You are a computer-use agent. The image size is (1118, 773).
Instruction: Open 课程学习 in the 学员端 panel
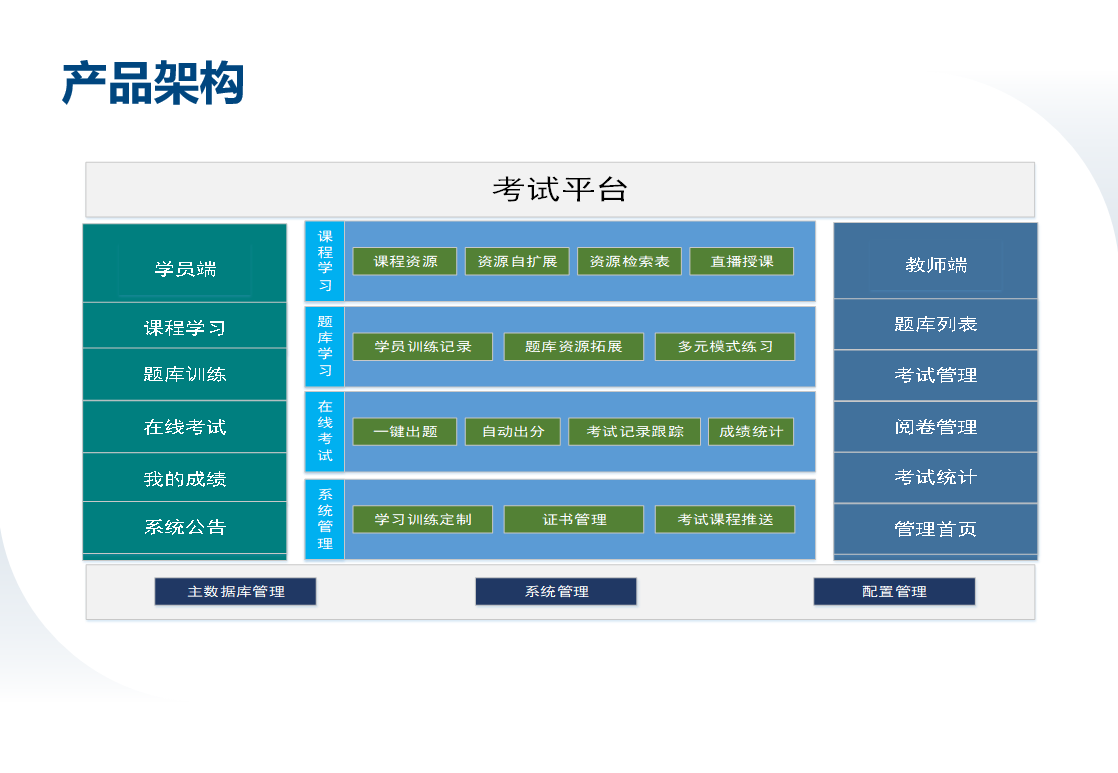coord(185,328)
